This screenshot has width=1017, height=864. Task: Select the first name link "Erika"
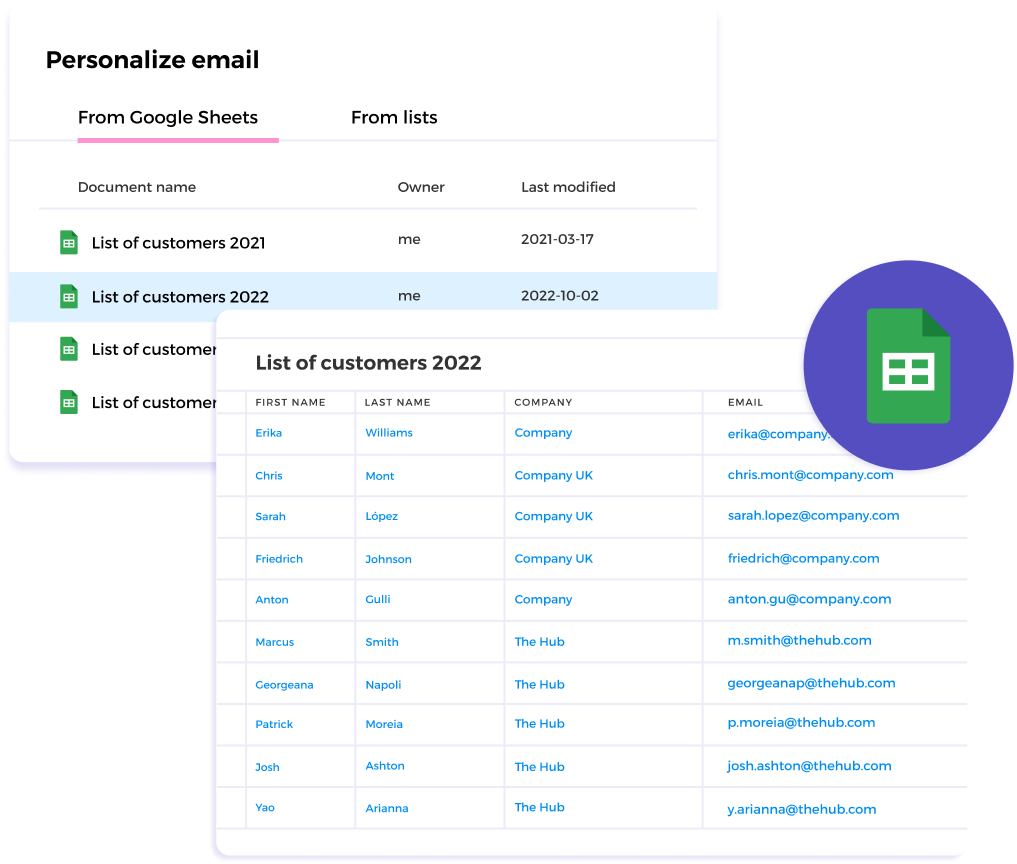tap(268, 433)
